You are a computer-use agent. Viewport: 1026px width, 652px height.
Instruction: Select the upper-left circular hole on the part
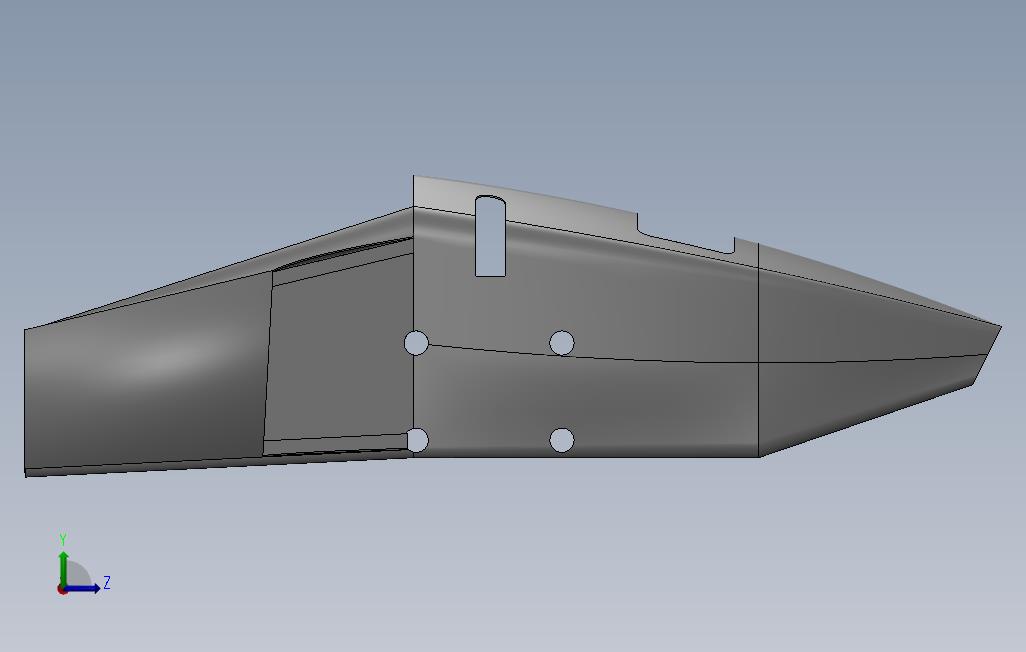[414, 342]
